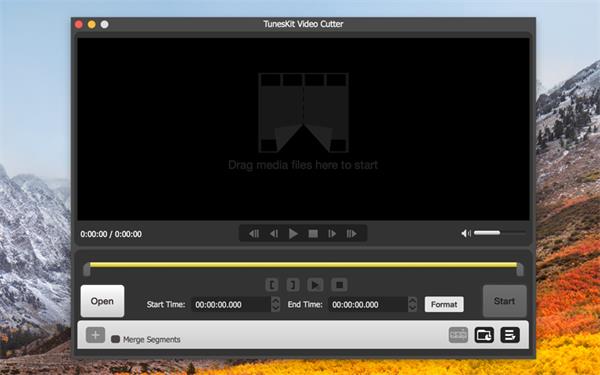Step forward one frame

332,233
